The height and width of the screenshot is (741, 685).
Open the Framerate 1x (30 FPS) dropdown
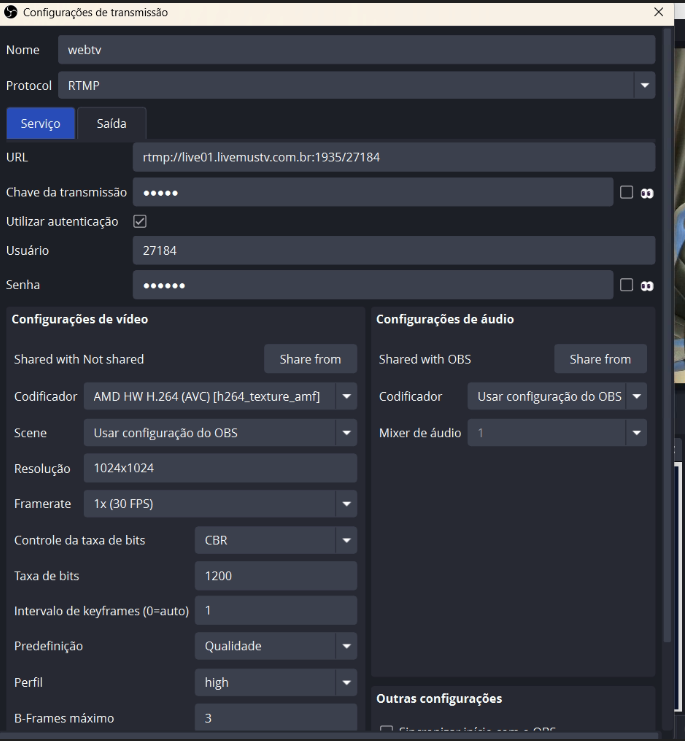coord(220,505)
